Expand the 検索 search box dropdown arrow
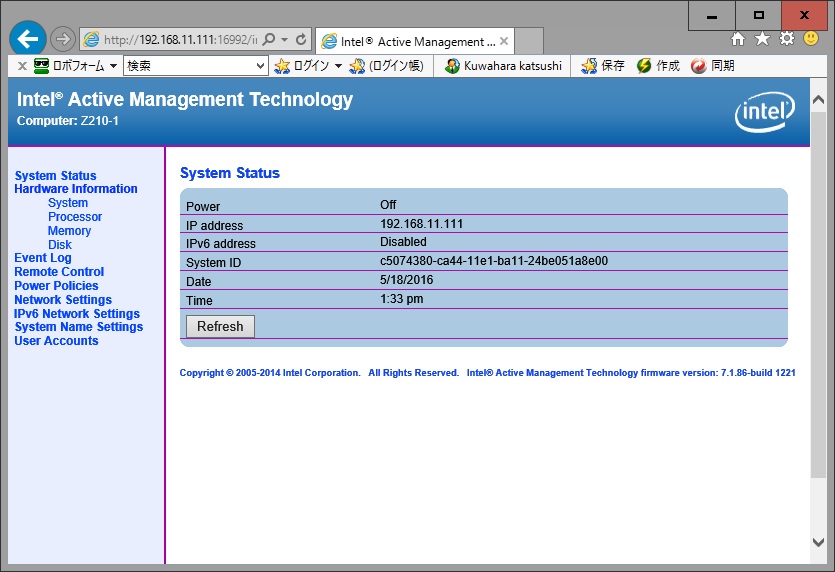The image size is (835, 572). [260, 66]
